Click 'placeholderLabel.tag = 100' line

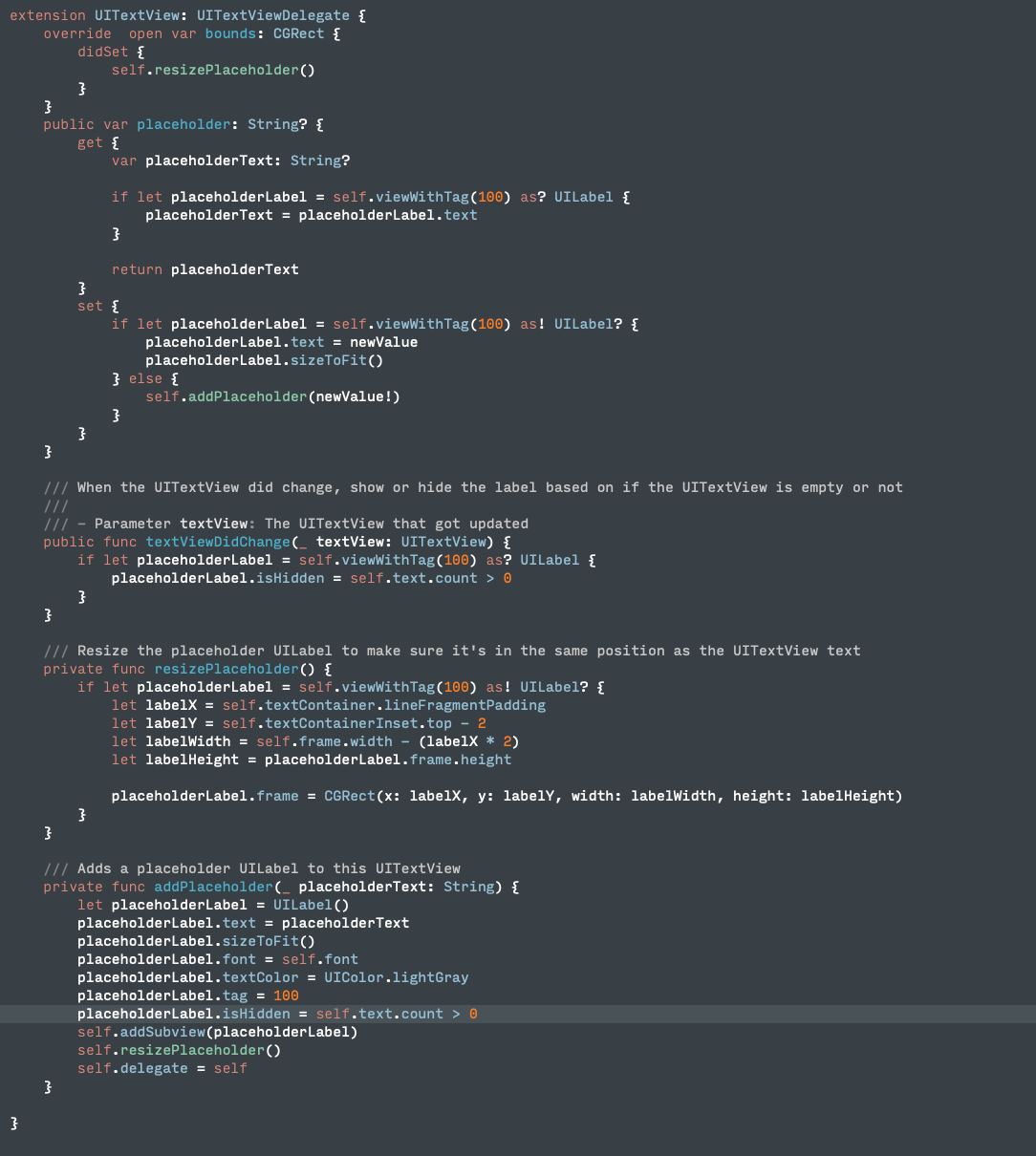(x=188, y=995)
